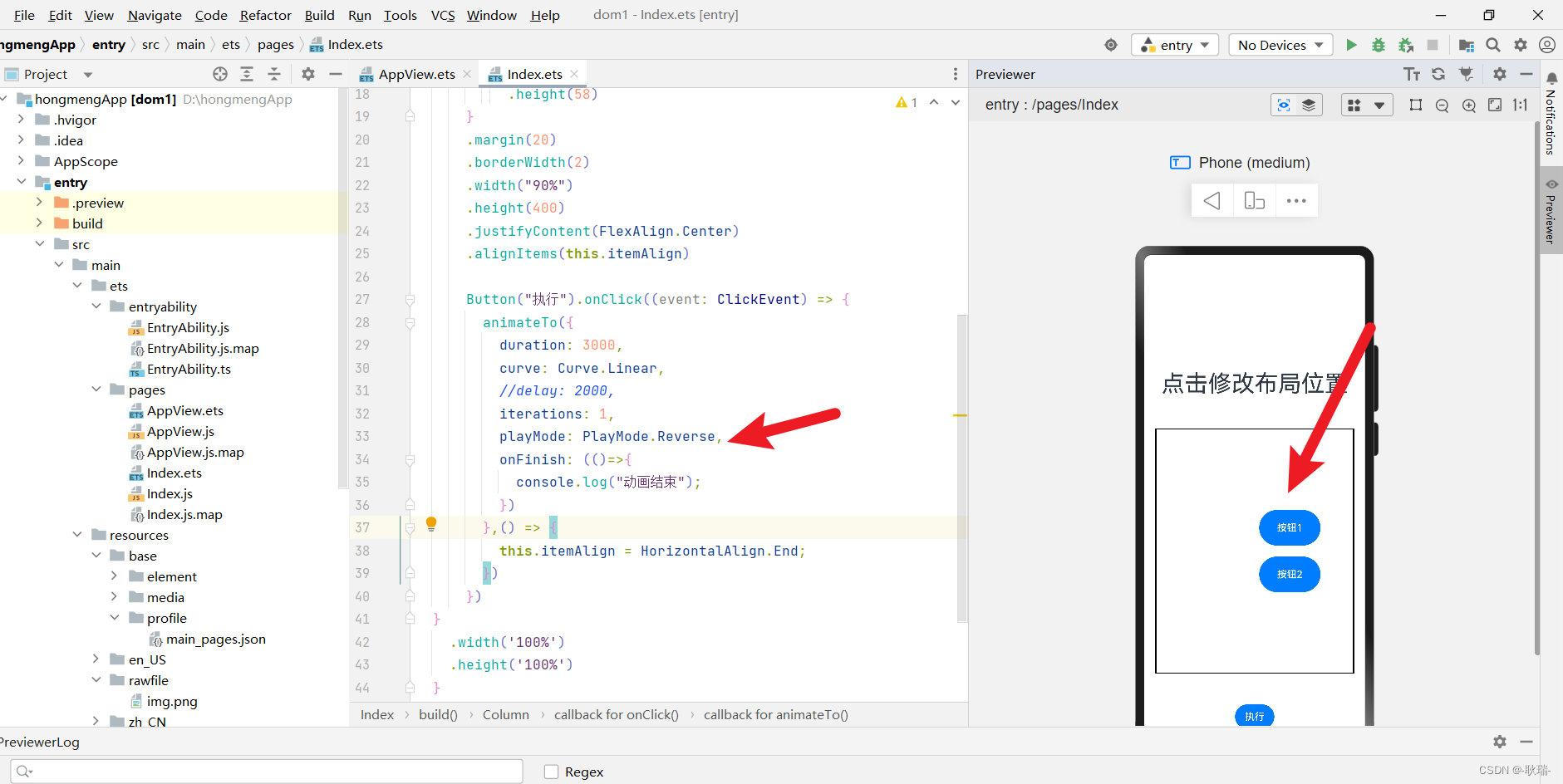Select main_pages.json in the project tree
The image size is (1563, 784).
click(215, 639)
